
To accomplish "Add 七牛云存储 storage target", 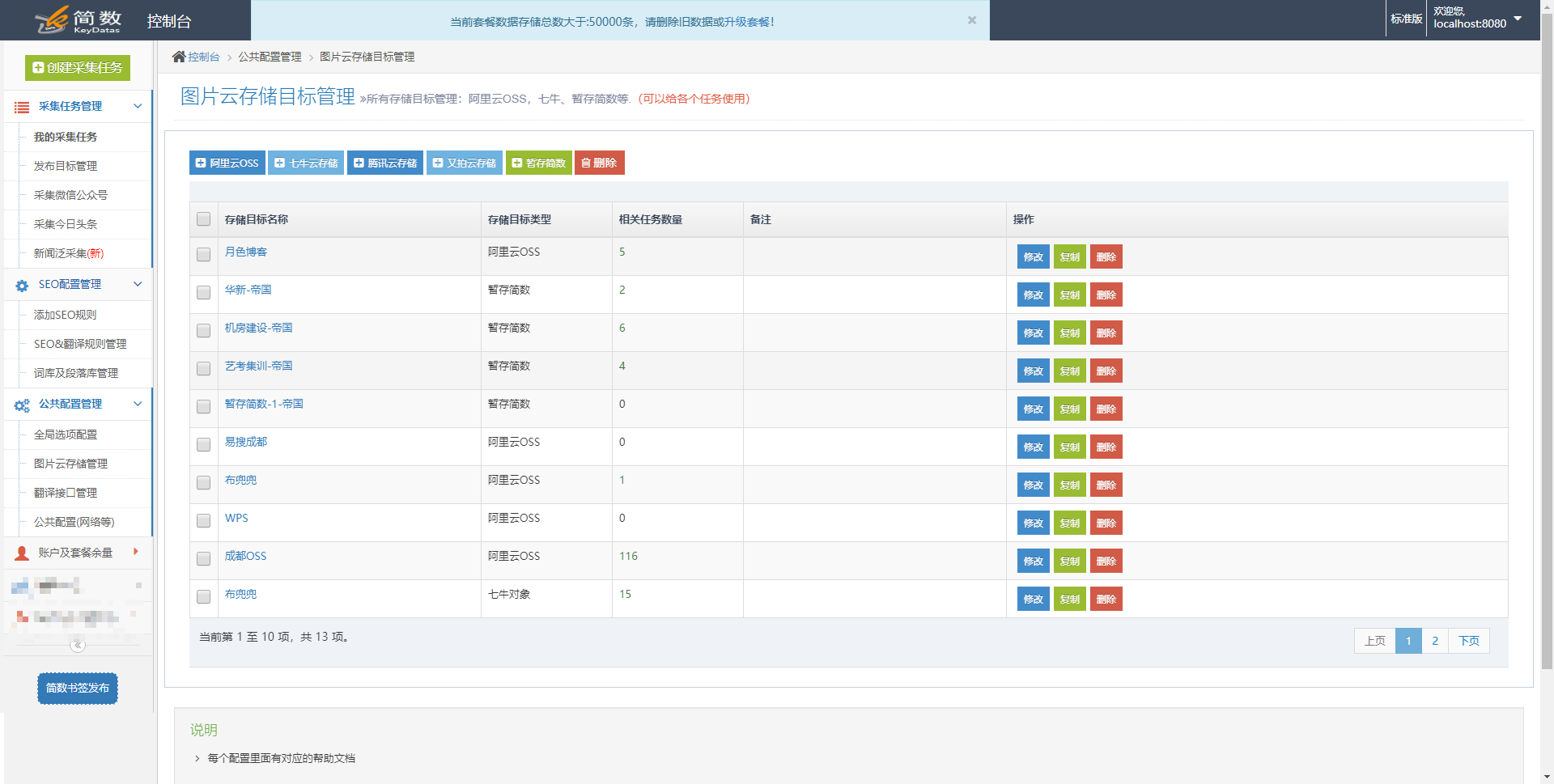I will pyautogui.click(x=306, y=163).
